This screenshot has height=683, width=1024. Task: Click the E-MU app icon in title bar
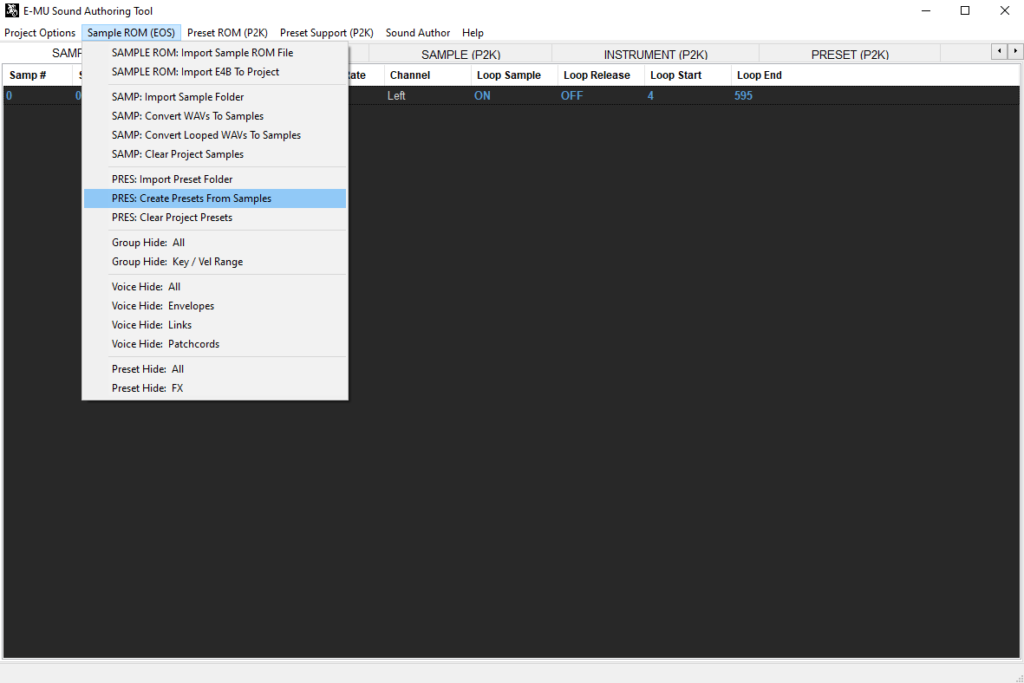12,10
